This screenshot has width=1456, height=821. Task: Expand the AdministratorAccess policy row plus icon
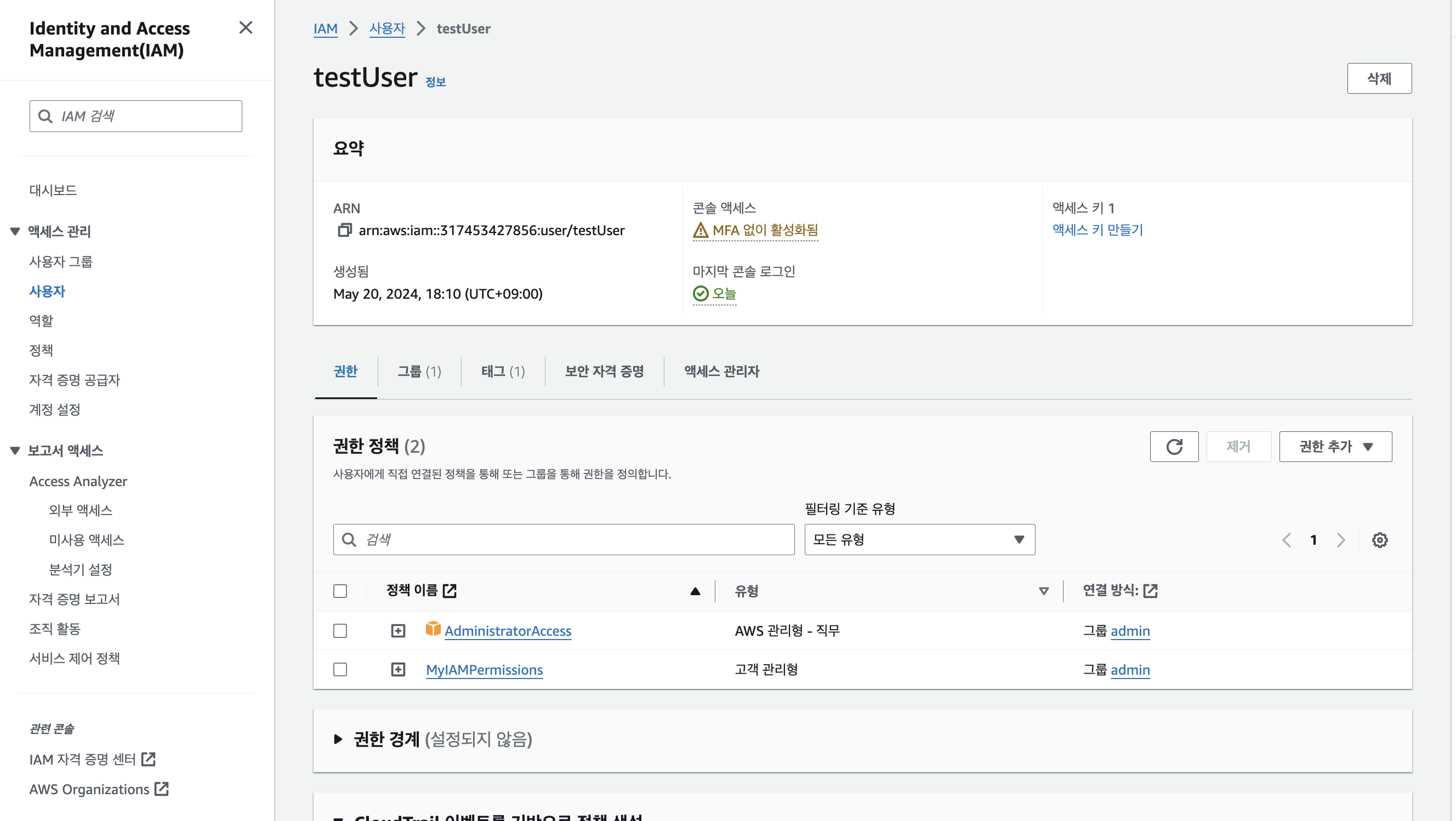point(398,631)
